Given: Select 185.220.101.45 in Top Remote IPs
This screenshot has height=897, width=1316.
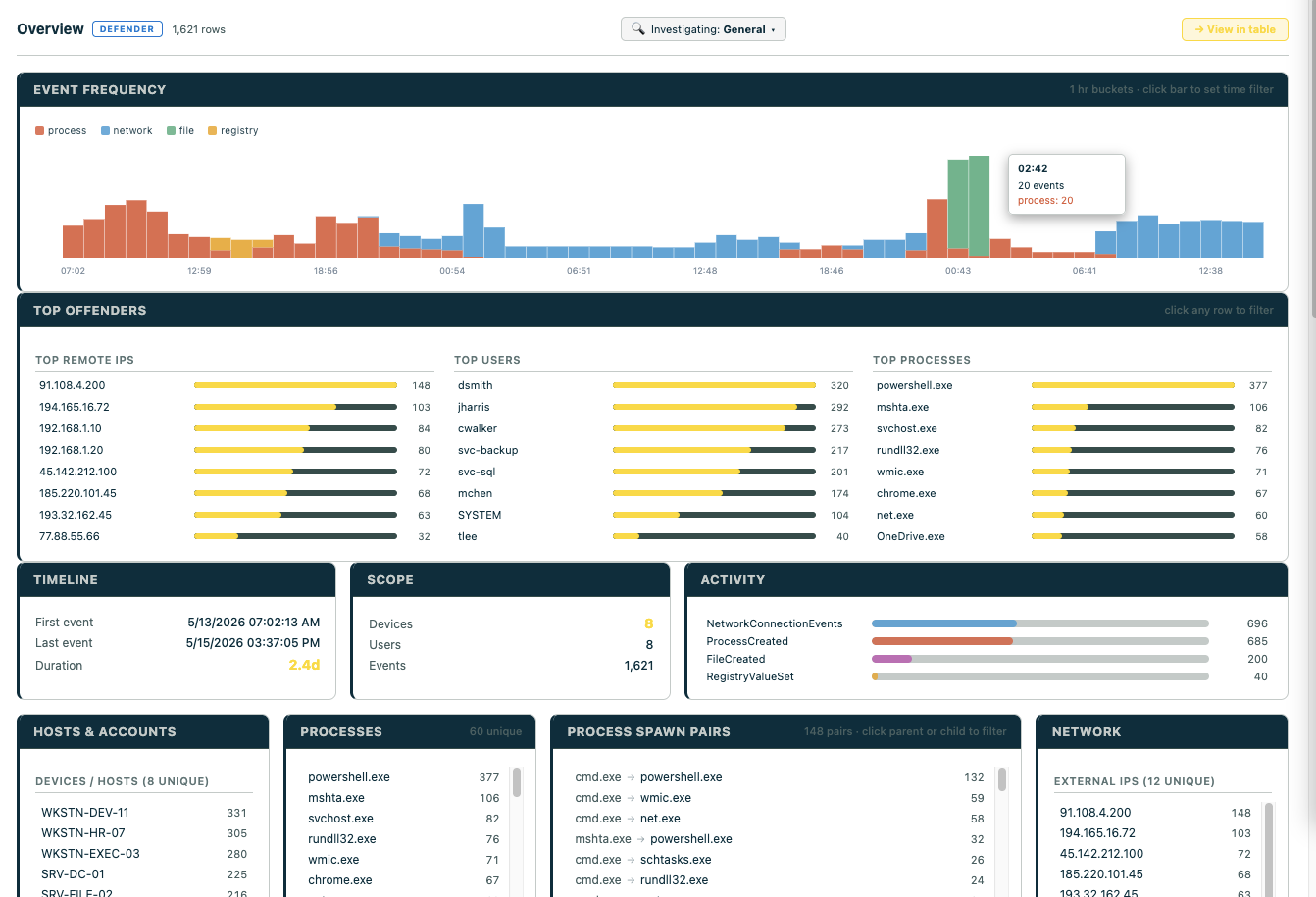Looking at the screenshot, I should pos(234,493).
